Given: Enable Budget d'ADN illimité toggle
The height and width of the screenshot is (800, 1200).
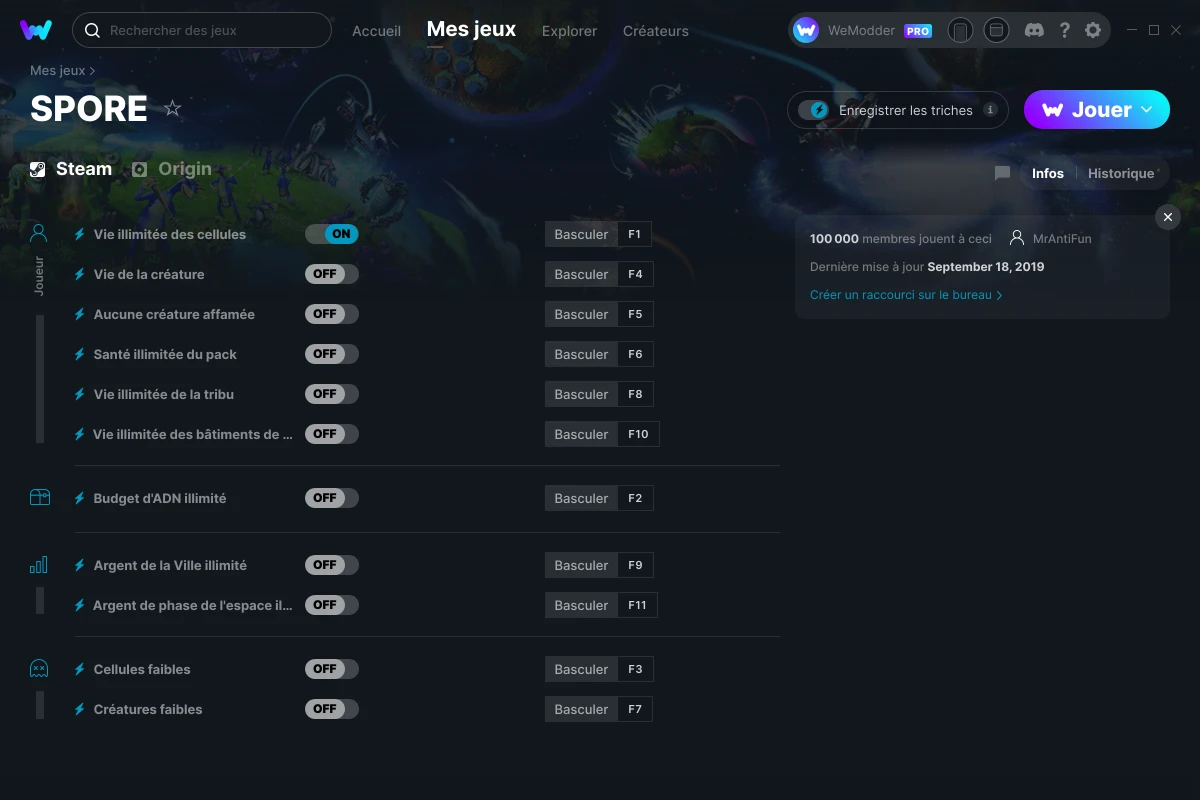Looking at the screenshot, I should pyautogui.click(x=332, y=498).
